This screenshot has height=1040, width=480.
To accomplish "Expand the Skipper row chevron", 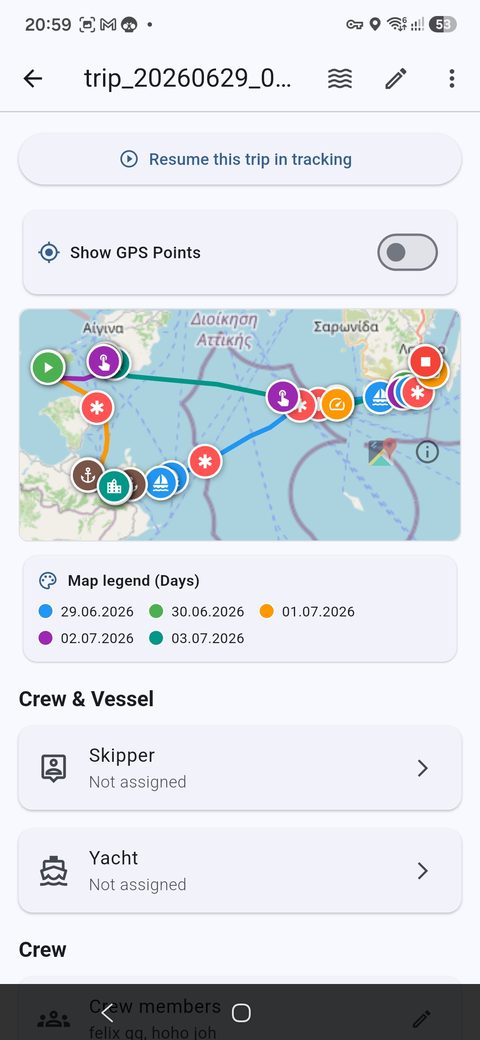I will [423, 768].
